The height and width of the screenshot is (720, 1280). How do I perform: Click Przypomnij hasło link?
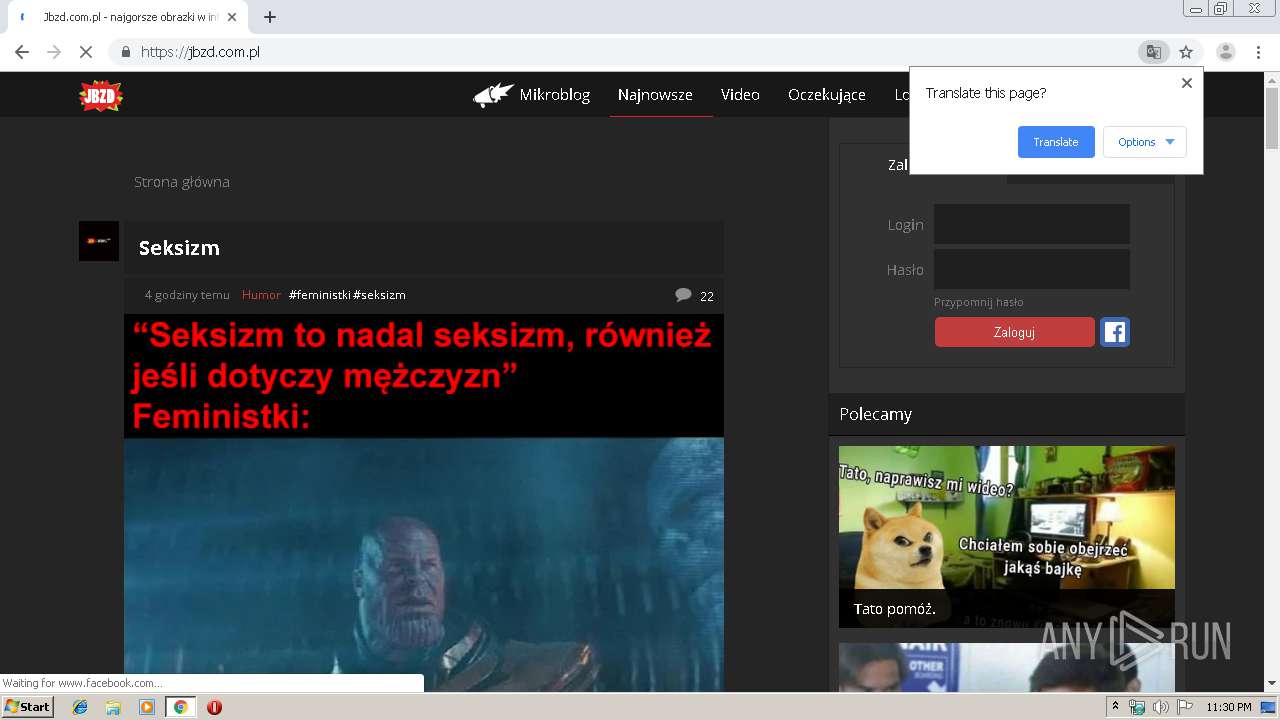point(979,302)
